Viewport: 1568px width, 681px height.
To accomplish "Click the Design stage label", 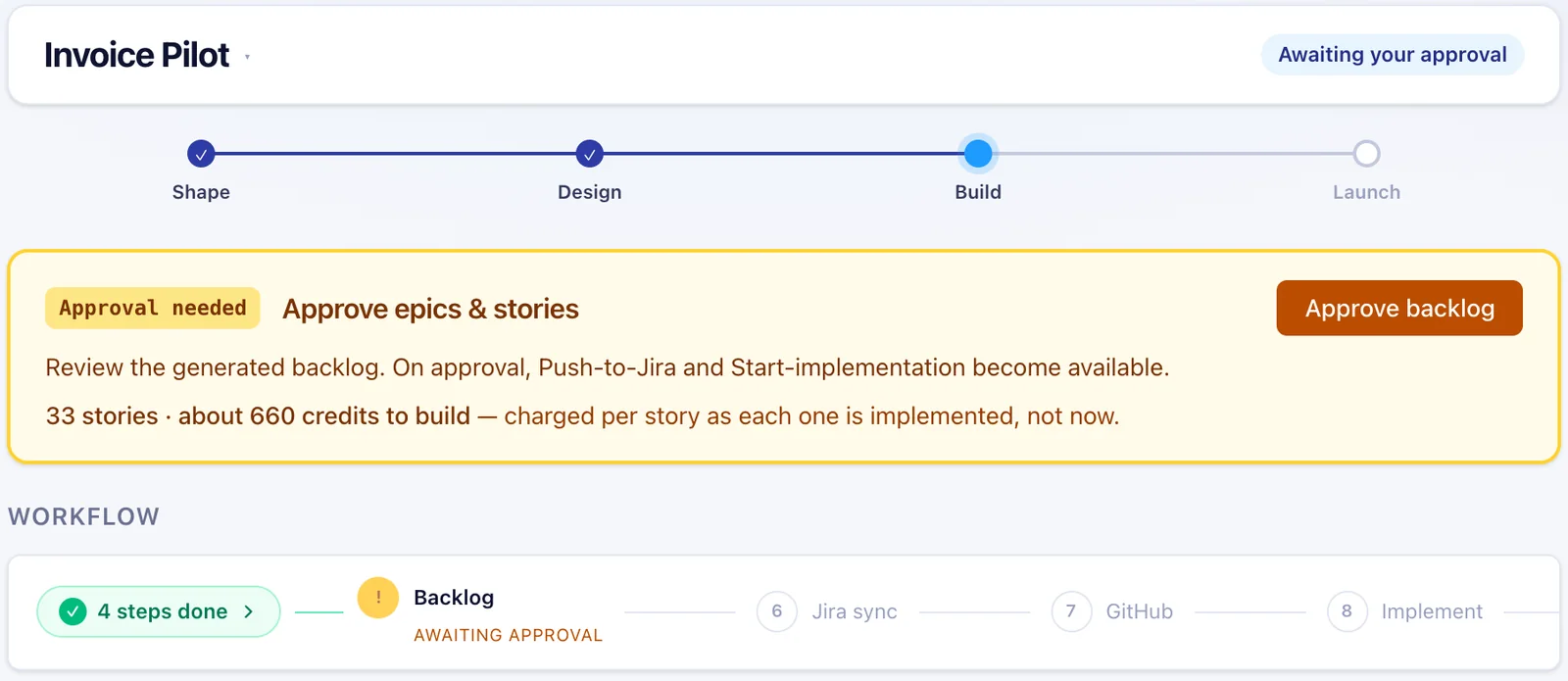I will [x=589, y=192].
